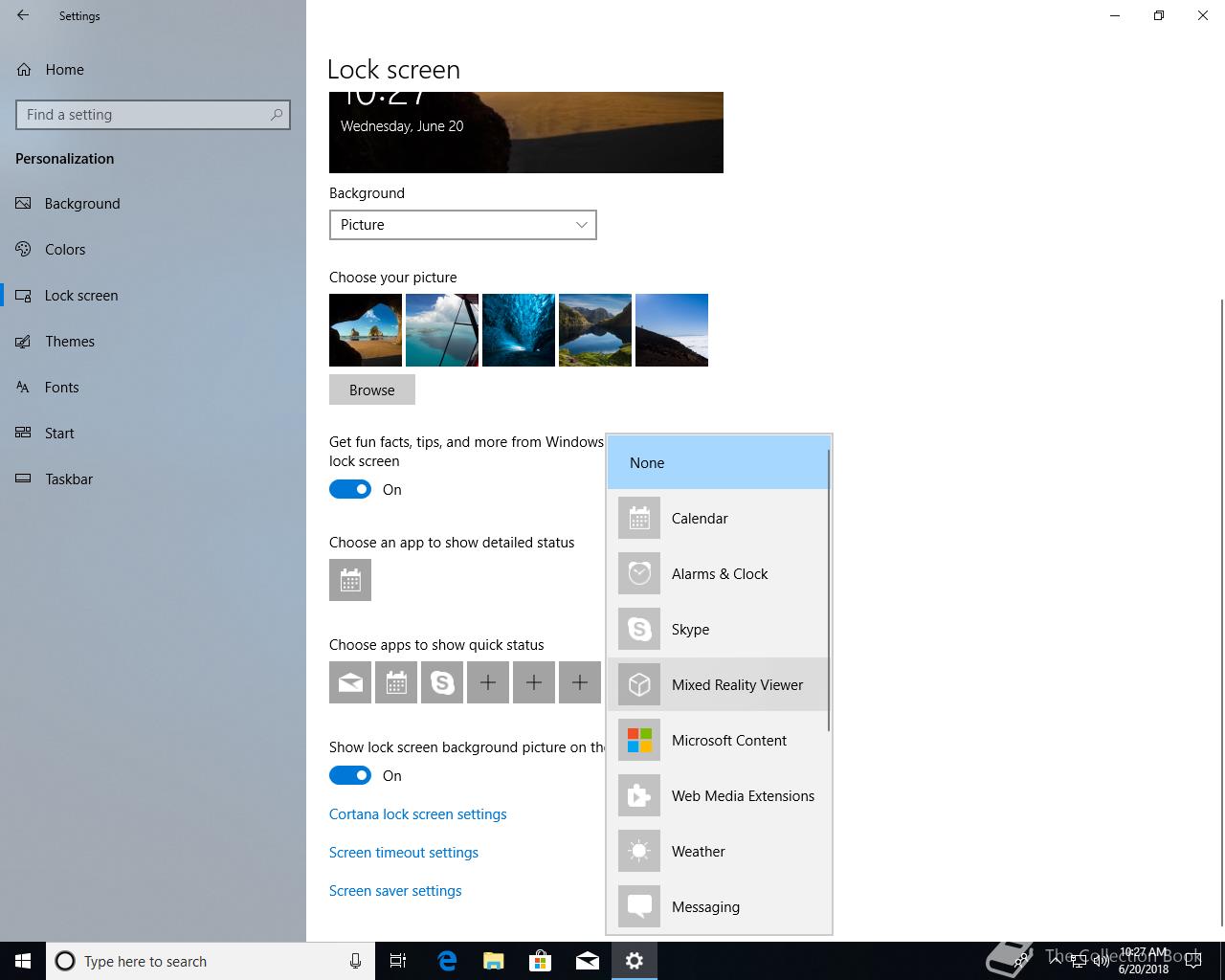This screenshot has width=1225, height=980.
Task: Click the Browse button
Action: click(372, 390)
